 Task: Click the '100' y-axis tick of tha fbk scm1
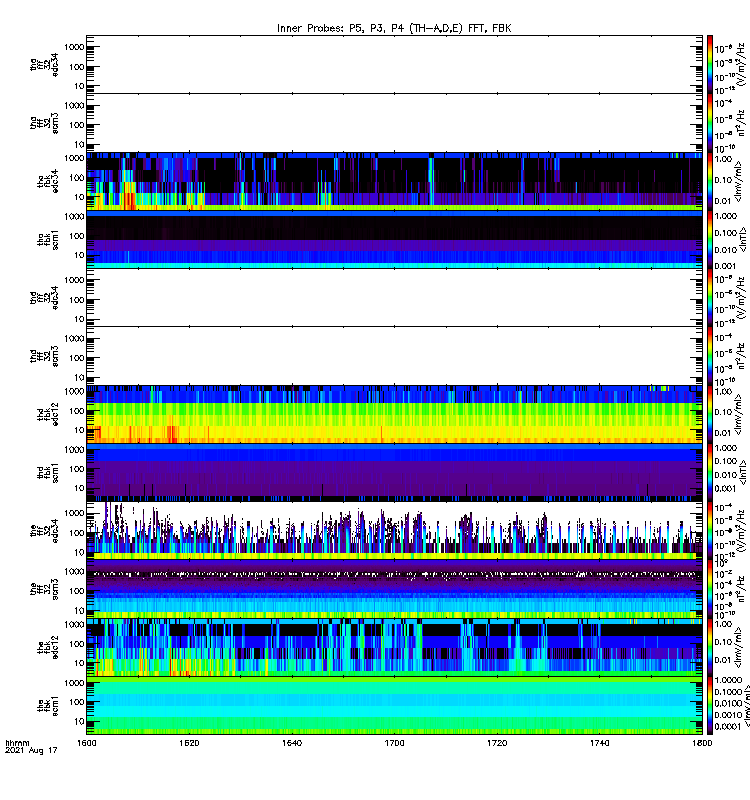click(77, 236)
